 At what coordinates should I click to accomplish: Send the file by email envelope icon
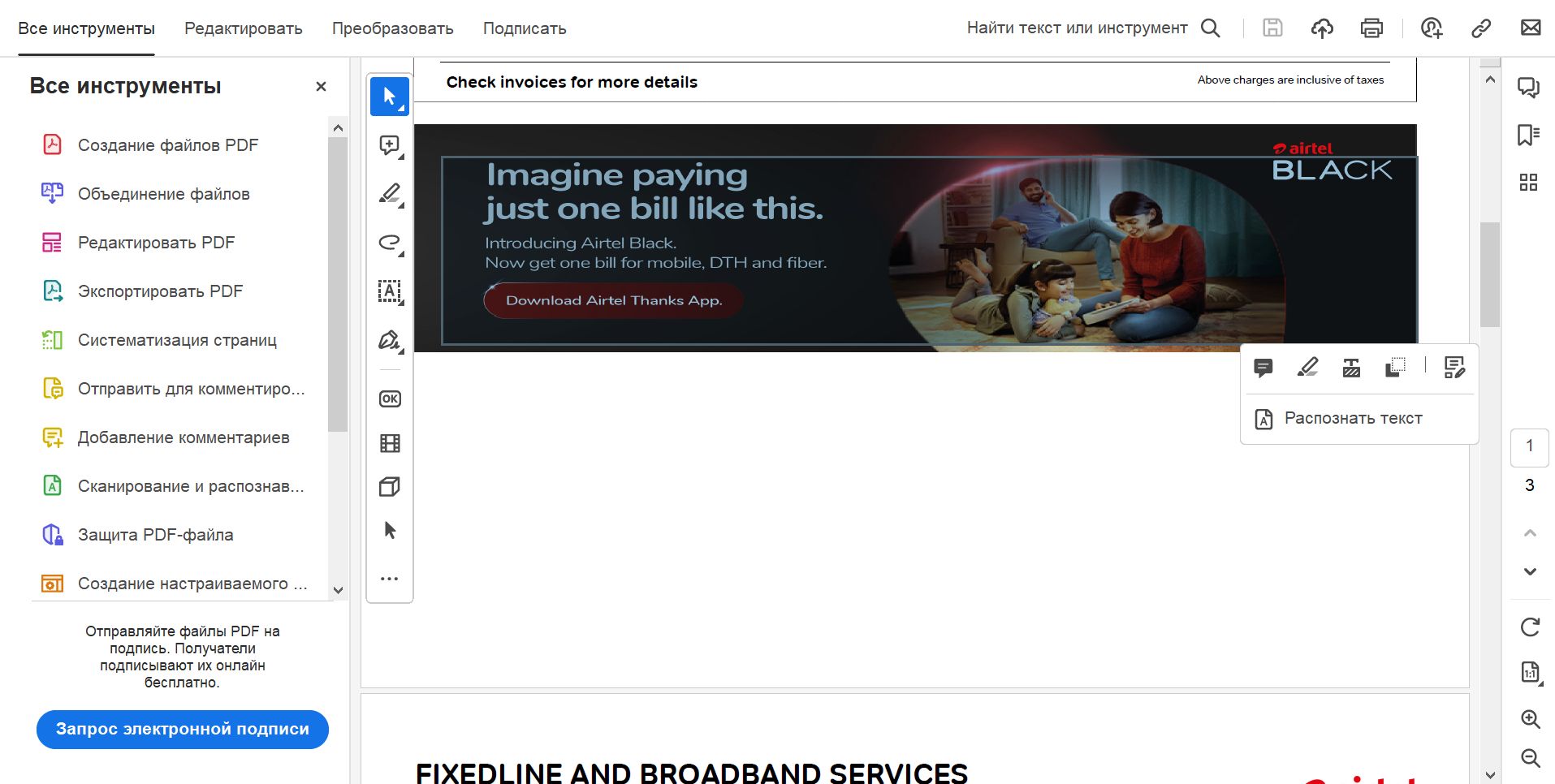click(x=1531, y=28)
